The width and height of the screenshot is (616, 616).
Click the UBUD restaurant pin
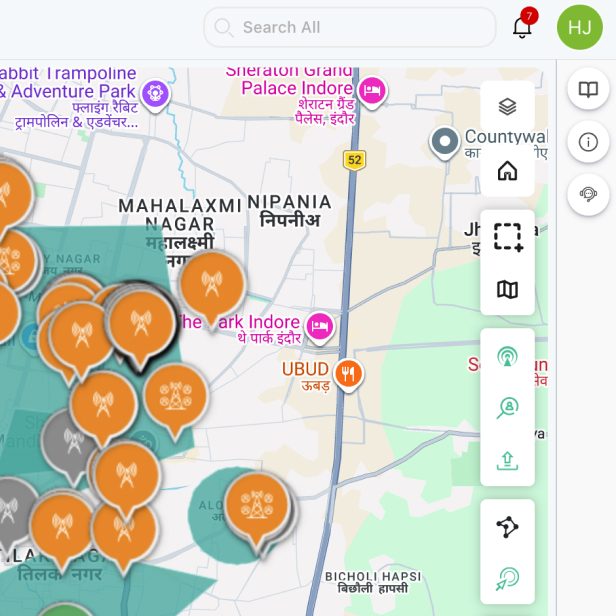[x=348, y=374]
